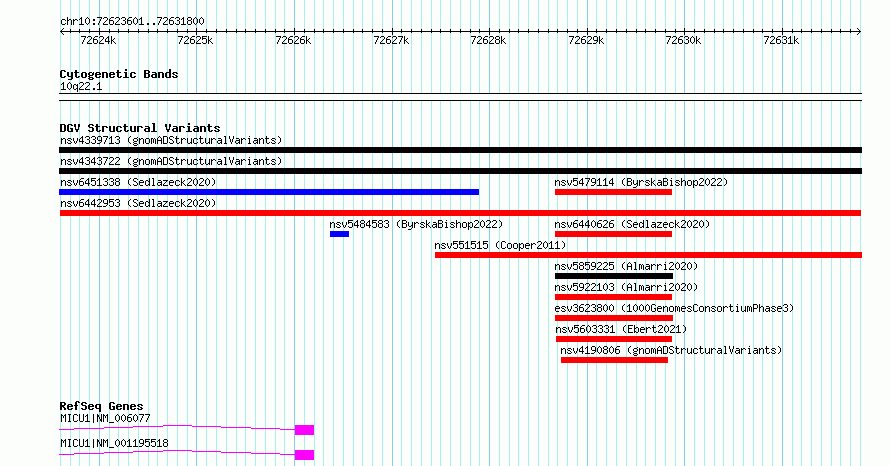Viewport: 890px width, 466px height.
Task: Open the nsv5603331 (Ebert2021) label
Action: coord(621,329)
